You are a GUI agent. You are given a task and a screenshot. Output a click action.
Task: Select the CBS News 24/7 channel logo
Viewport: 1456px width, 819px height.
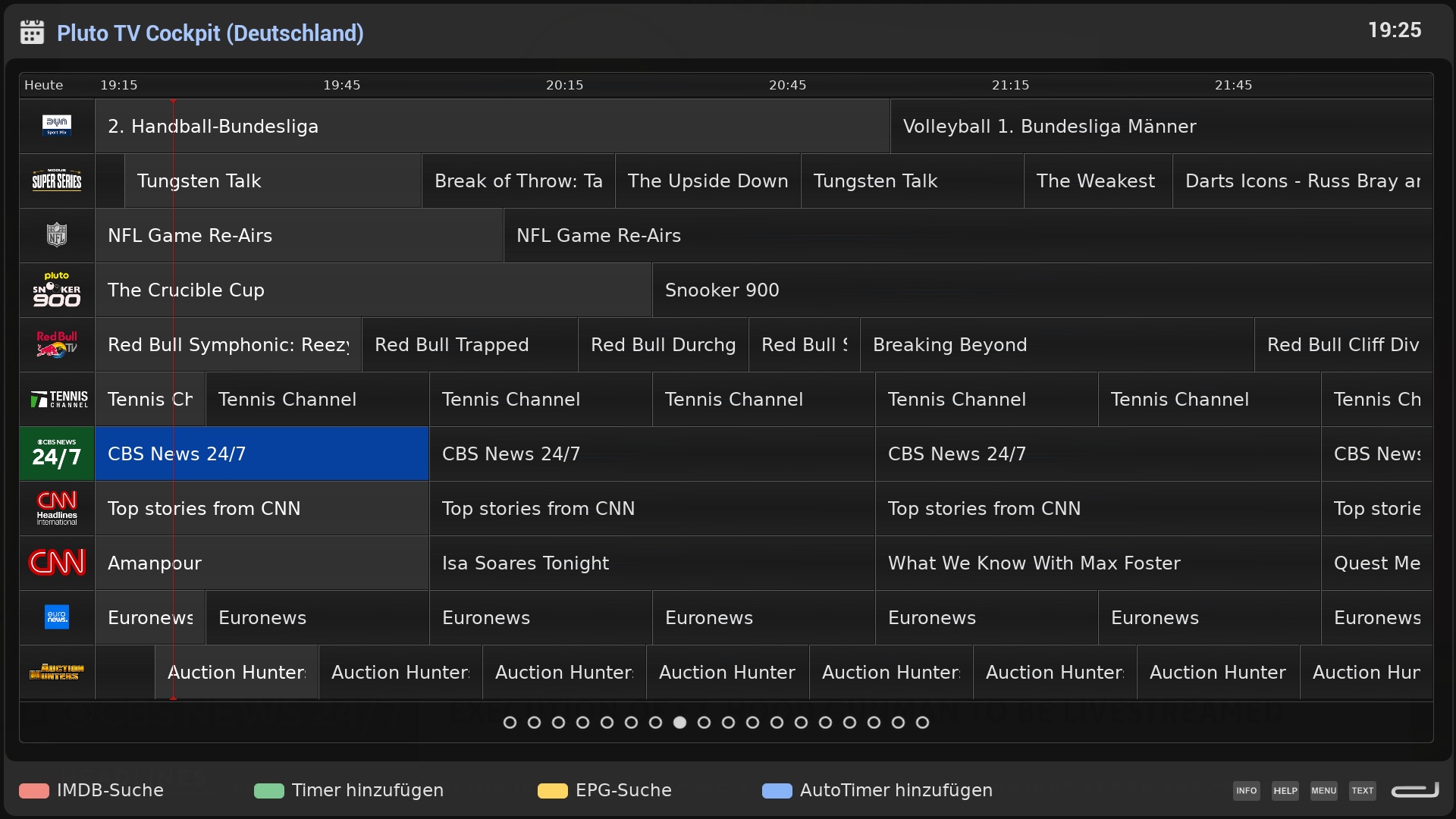pyautogui.click(x=57, y=453)
